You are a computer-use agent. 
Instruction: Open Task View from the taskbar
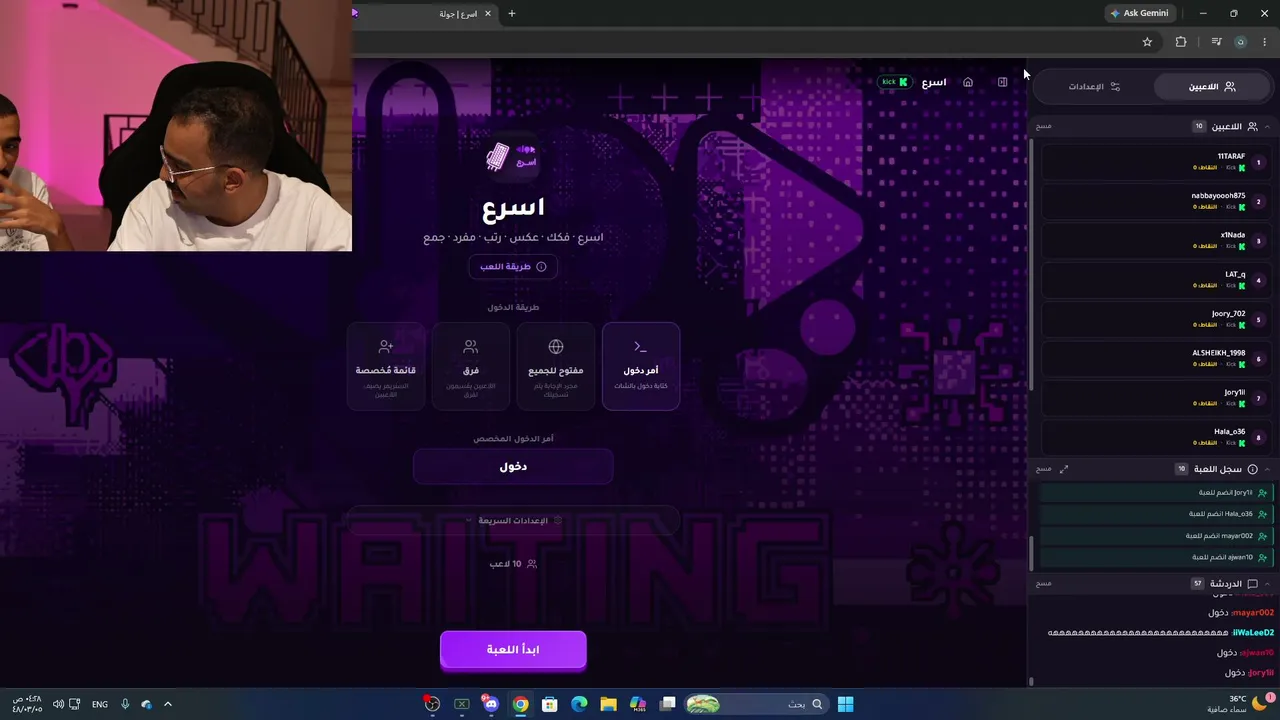(667, 704)
